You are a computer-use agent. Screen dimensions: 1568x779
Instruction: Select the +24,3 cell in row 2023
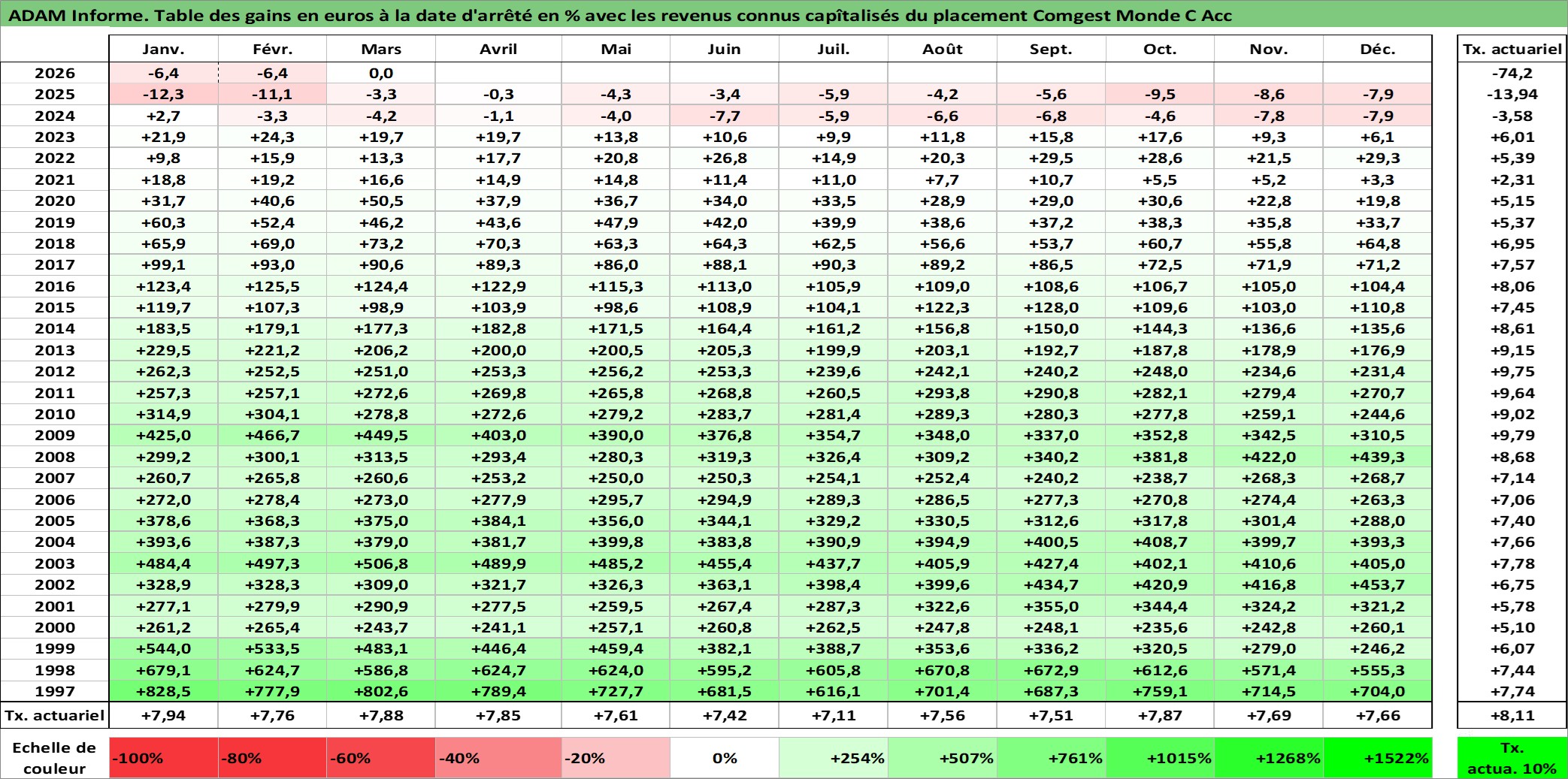coord(272,137)
